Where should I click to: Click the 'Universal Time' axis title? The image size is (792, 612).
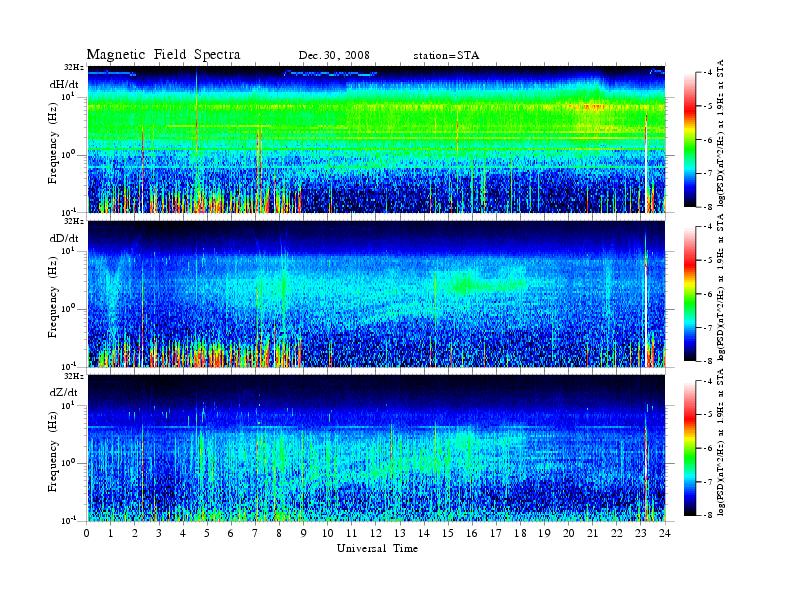[x=377, y=548]
